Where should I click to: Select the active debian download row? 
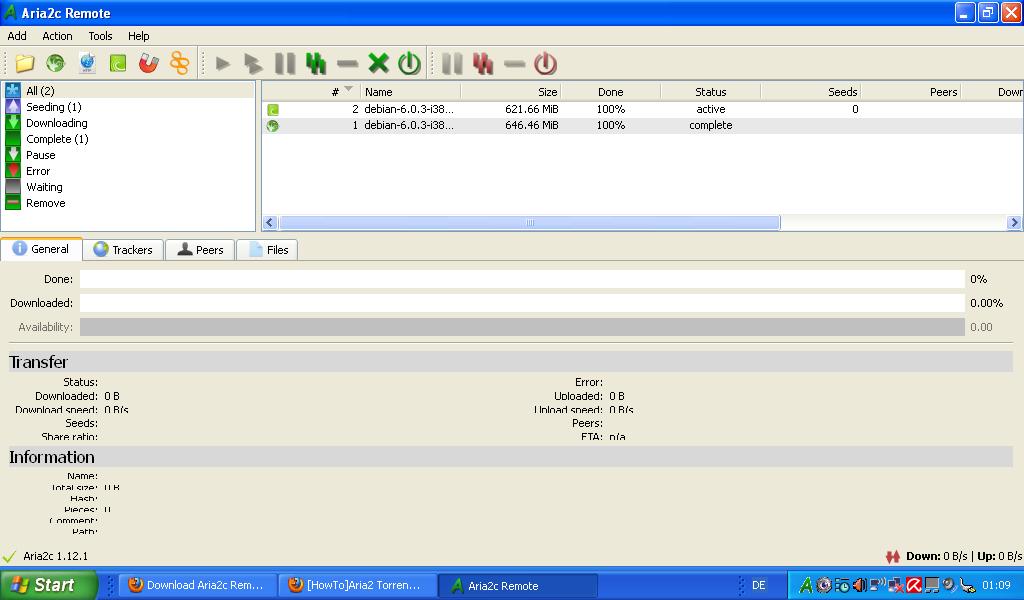click(x=500, y=109)
